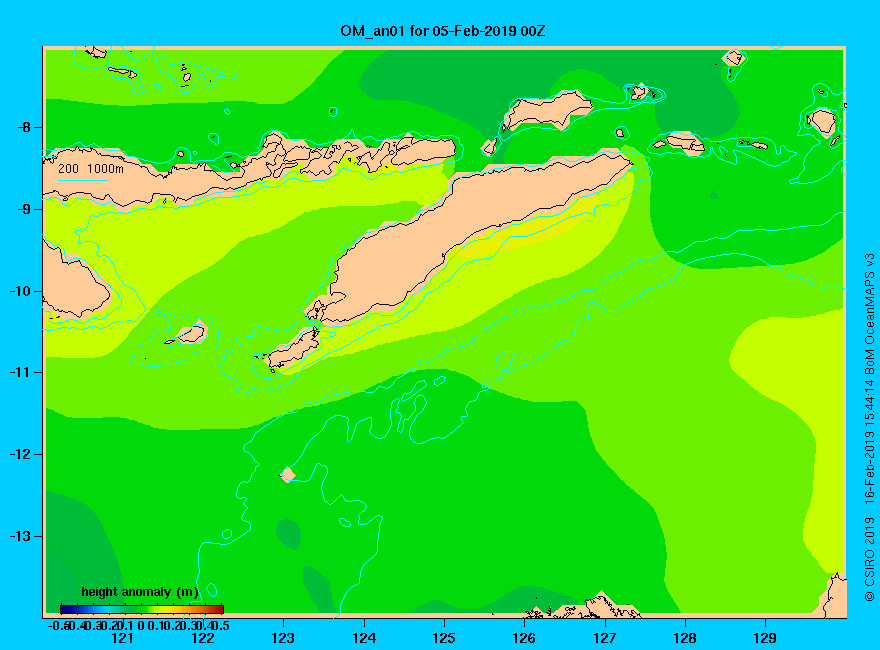
Task: Click the cyan sample line under "200 1000m"
Action: [82, 180]
